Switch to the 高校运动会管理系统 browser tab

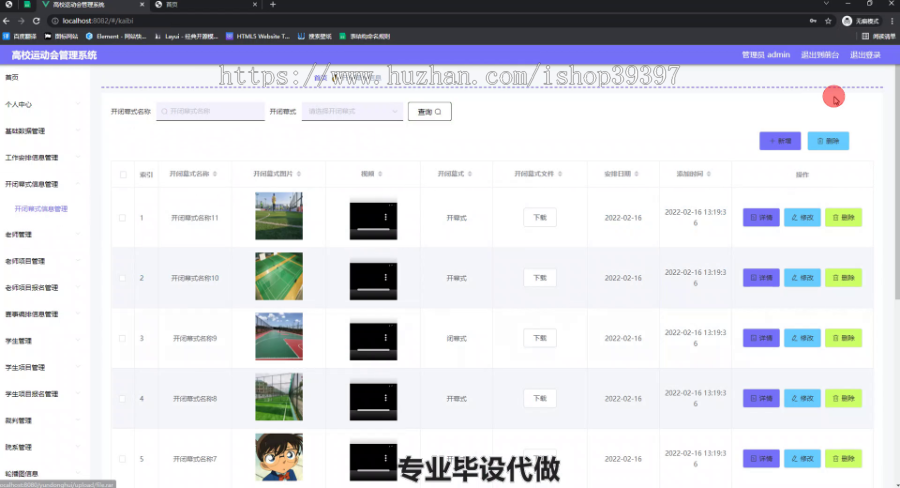92,5
